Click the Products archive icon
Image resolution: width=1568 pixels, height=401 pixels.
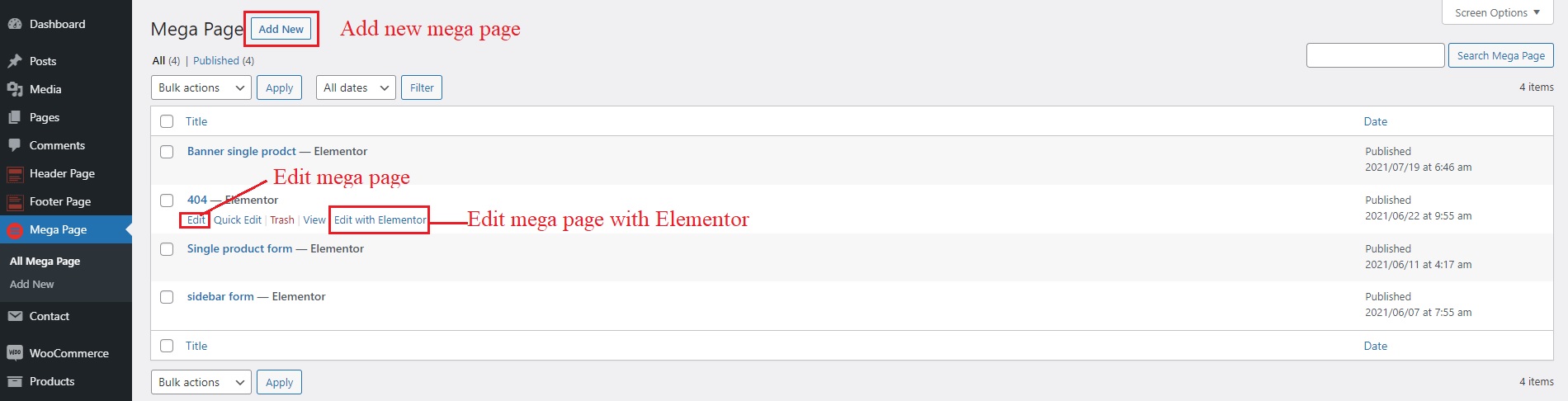pyautogui.click(x=14, y=381)
